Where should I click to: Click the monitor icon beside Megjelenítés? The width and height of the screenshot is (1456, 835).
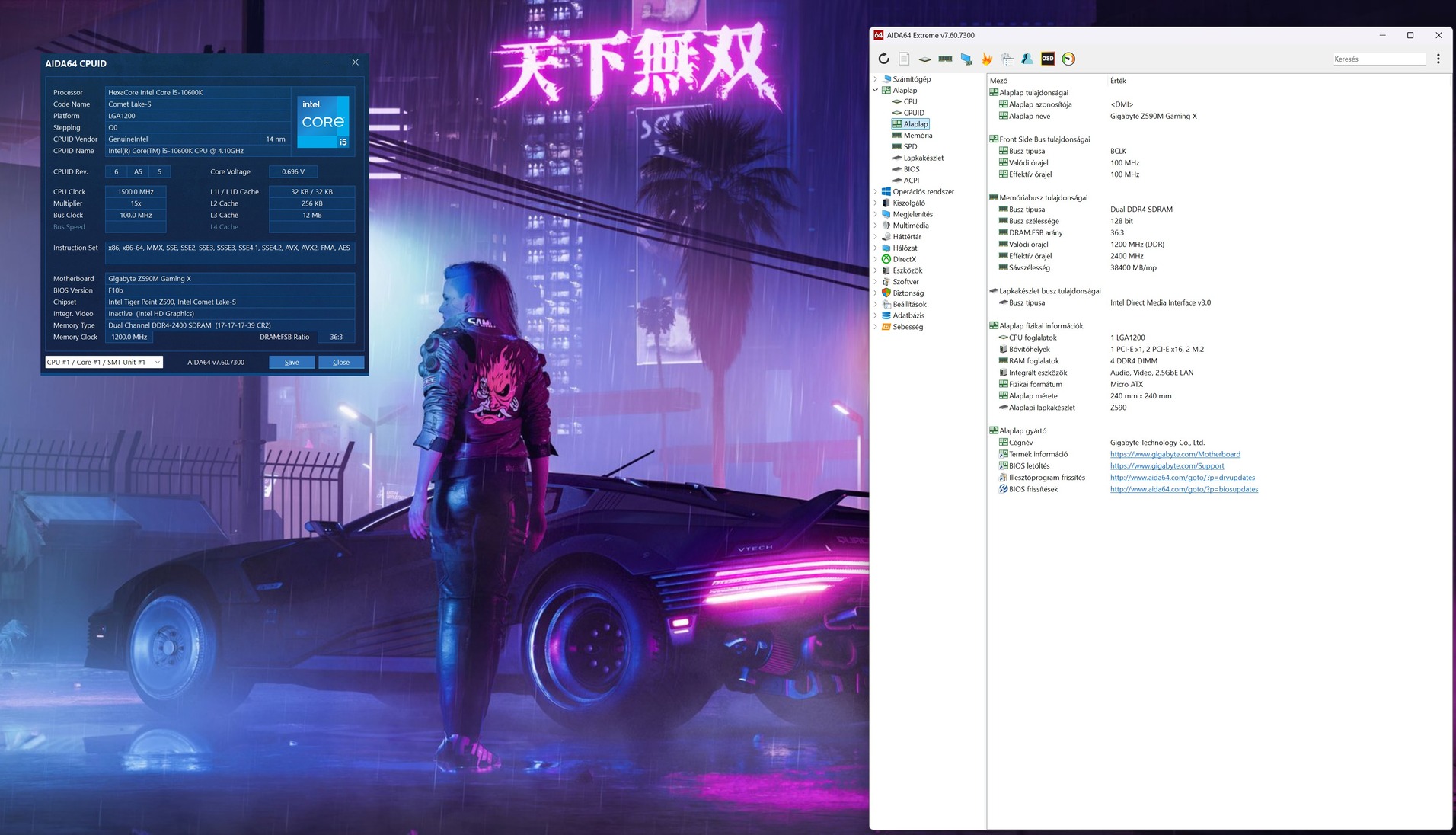(x=886, y=214)
